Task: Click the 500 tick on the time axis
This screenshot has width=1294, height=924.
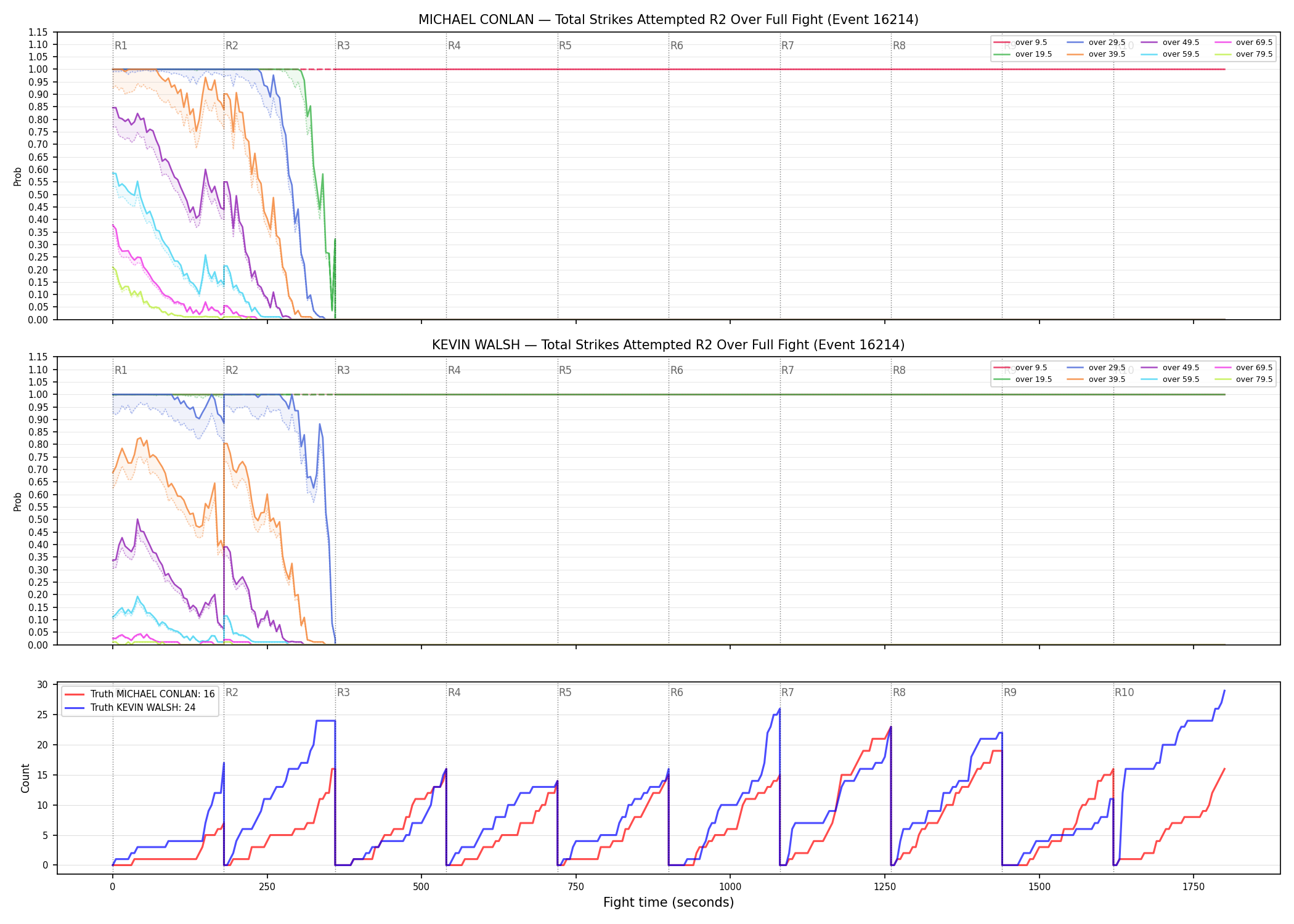Action: [421, 887]
